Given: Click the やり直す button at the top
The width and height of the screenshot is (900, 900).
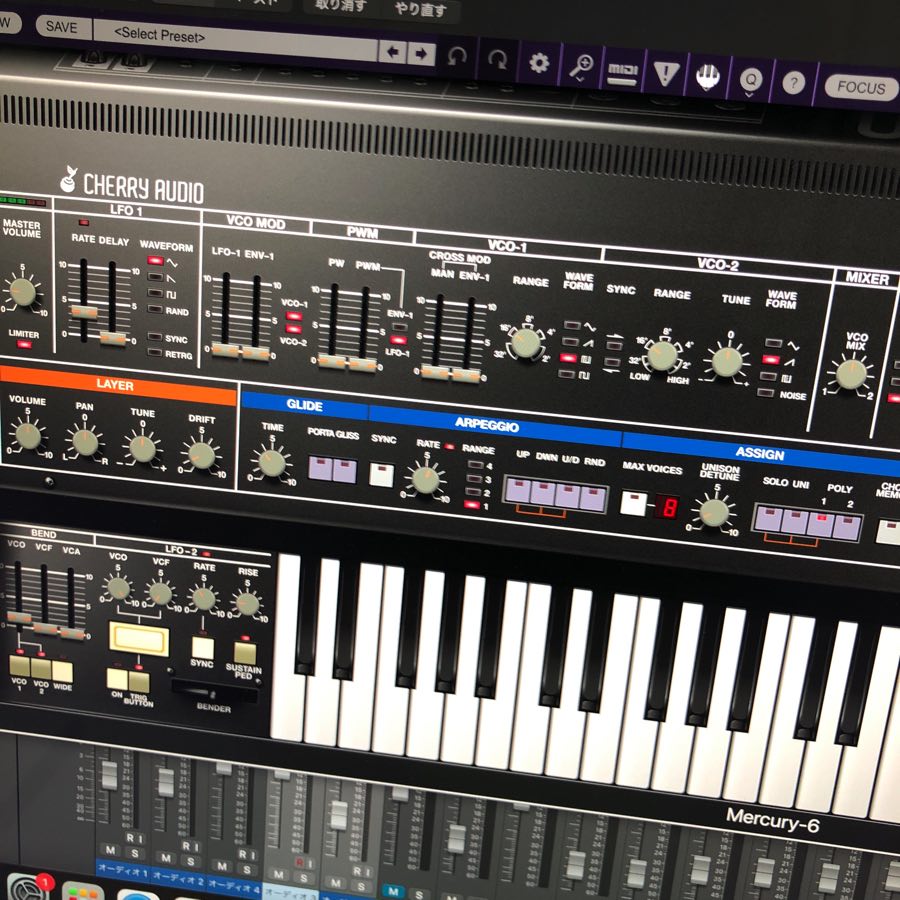Looking at the screenshot, I should click(420, 9).
